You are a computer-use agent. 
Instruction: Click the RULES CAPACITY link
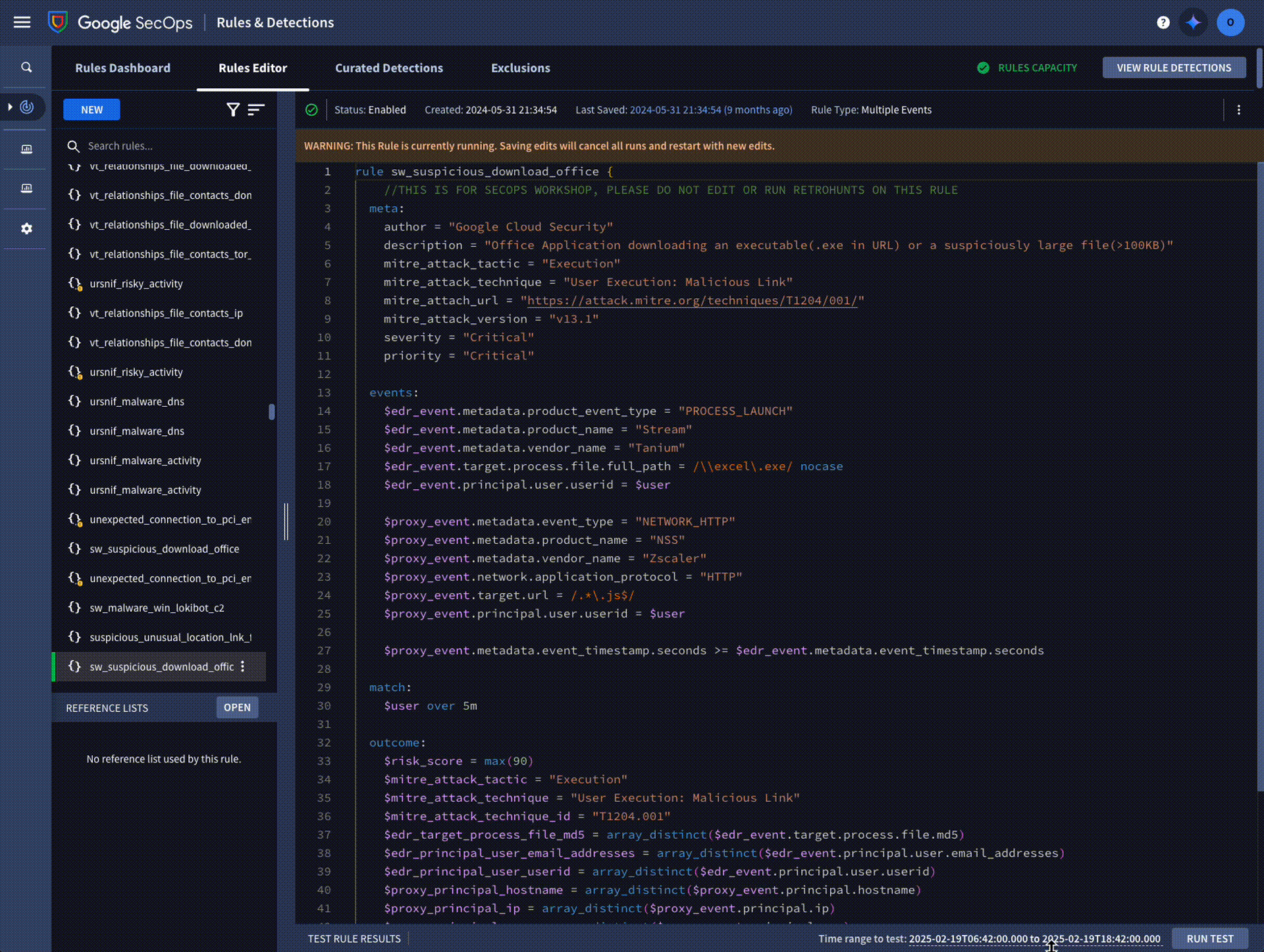point(1037,68)
